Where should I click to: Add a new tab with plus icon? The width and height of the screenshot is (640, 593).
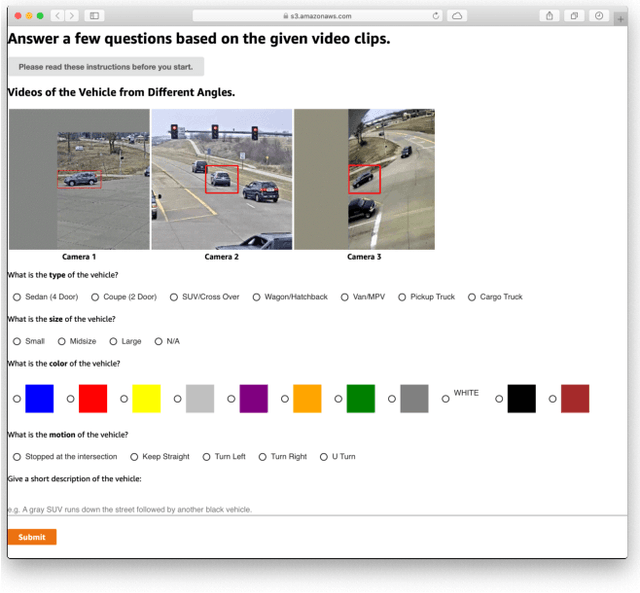point(620,19)
